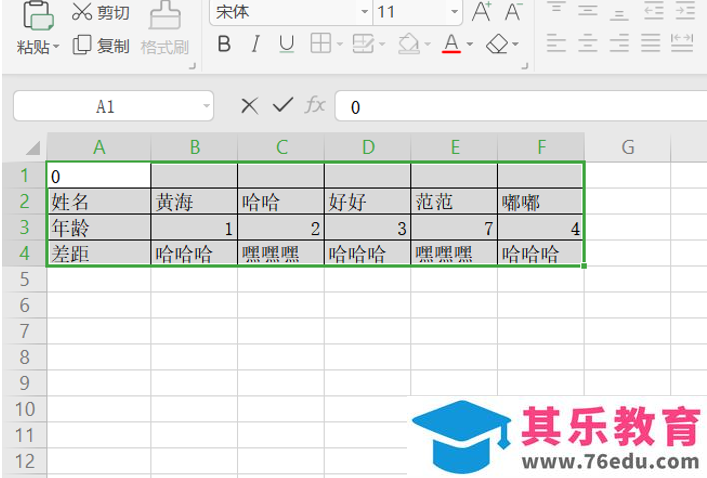Click cell containing 姓名
This screenshot has width=707, height=478.
99,202
